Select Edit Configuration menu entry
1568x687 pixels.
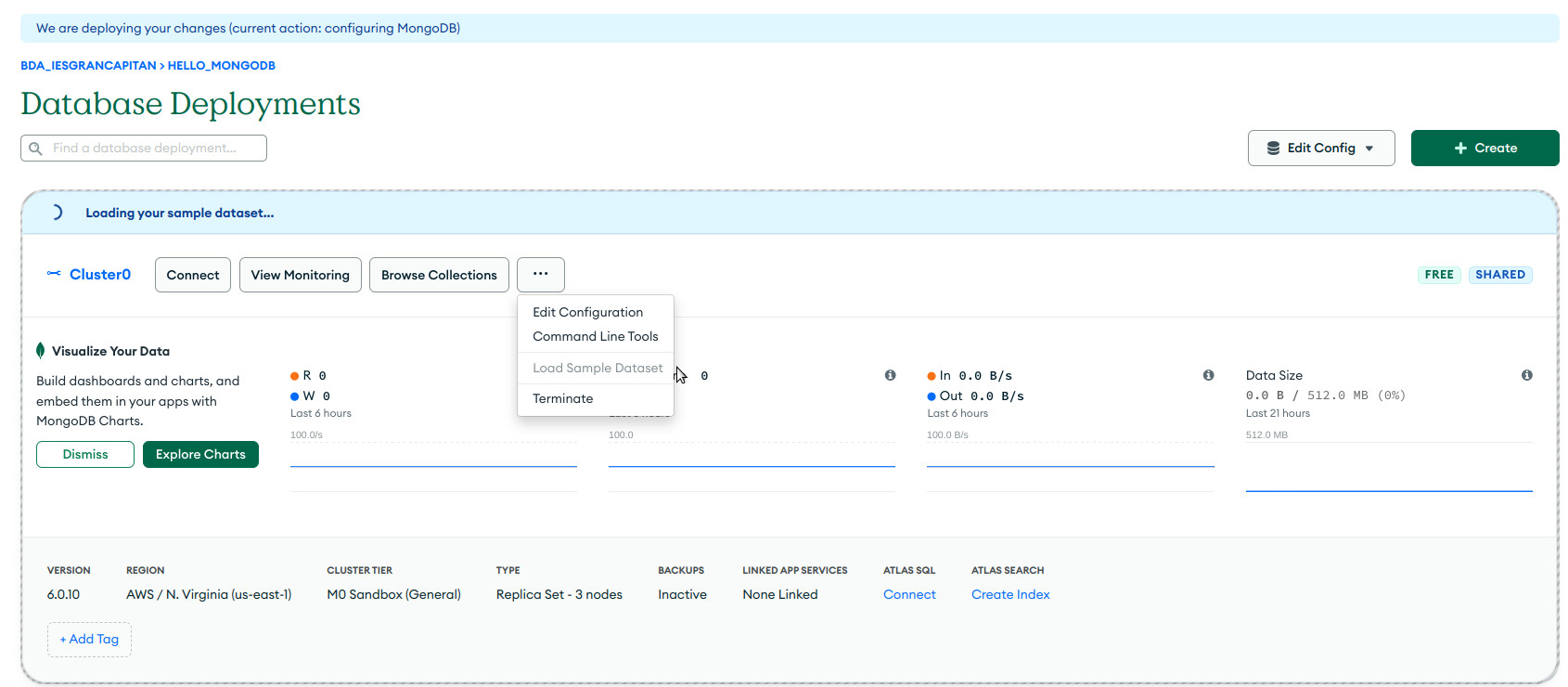(x=587, y=312)
